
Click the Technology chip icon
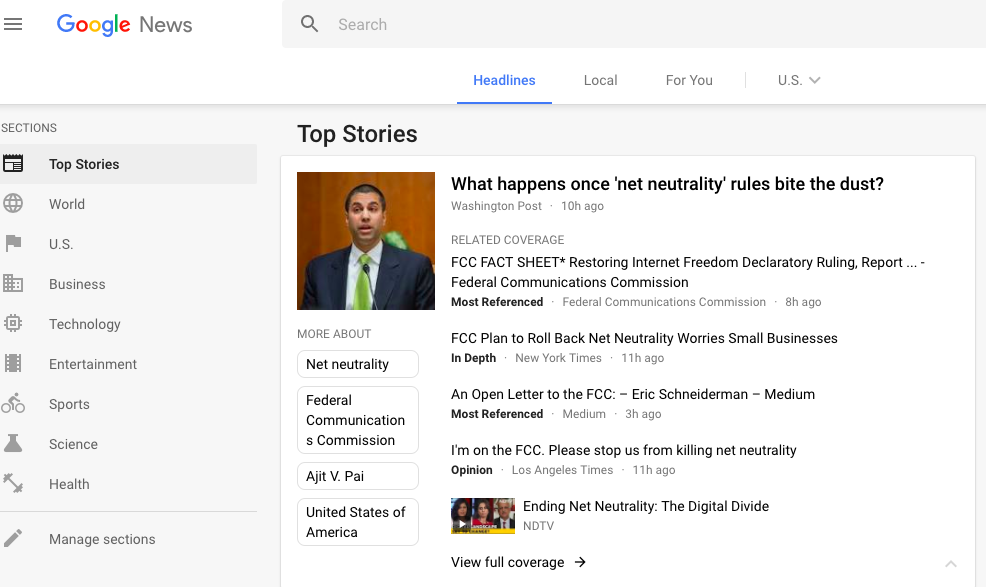[13, 323]
